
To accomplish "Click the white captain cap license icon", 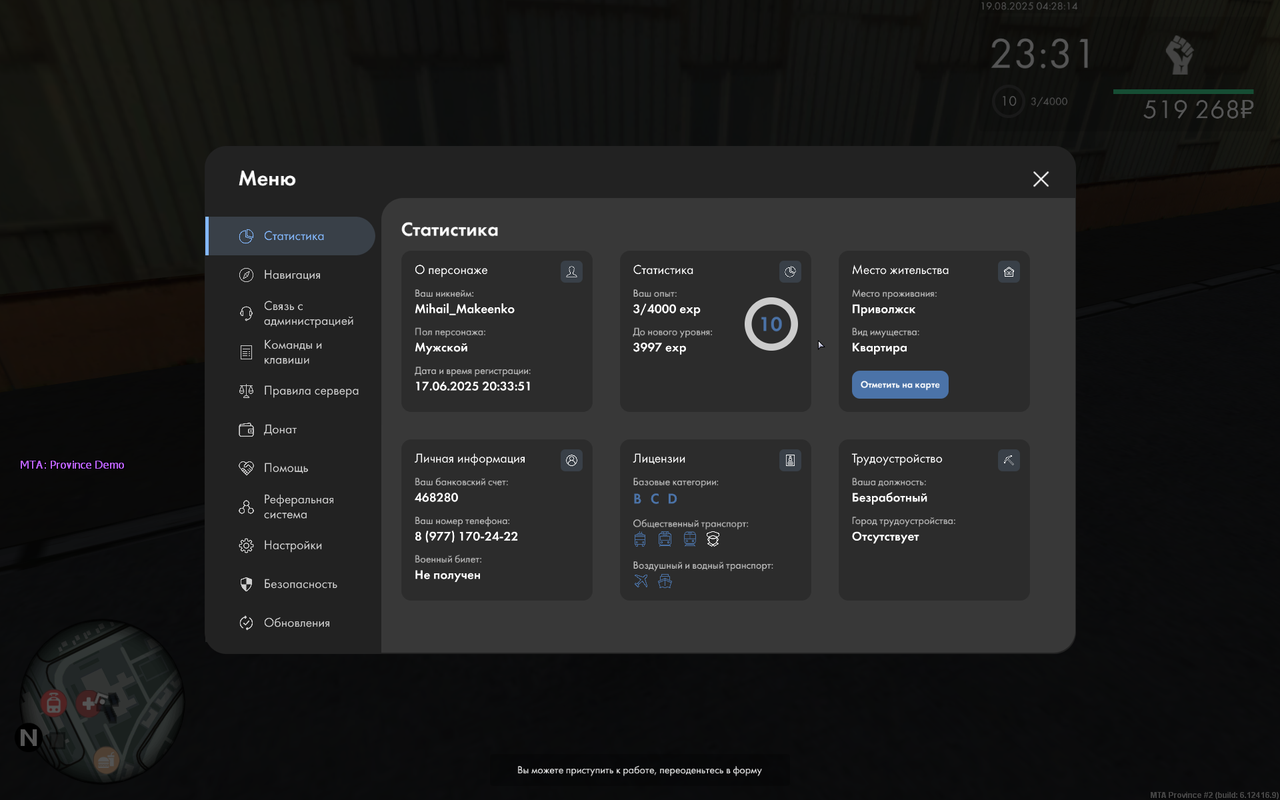I will (x=713, y=539).
